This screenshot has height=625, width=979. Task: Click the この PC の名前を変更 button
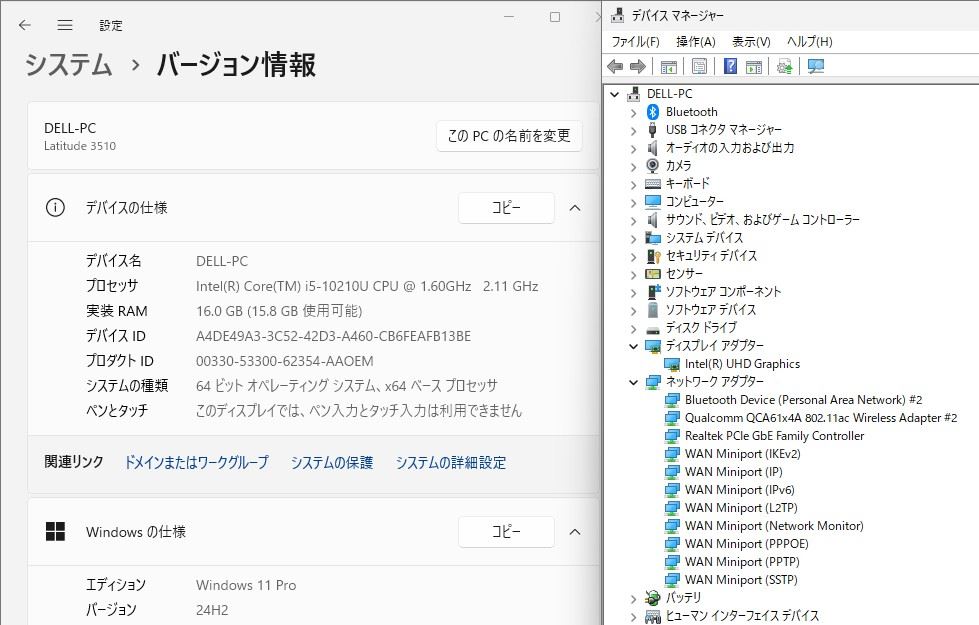pos(509,136)
